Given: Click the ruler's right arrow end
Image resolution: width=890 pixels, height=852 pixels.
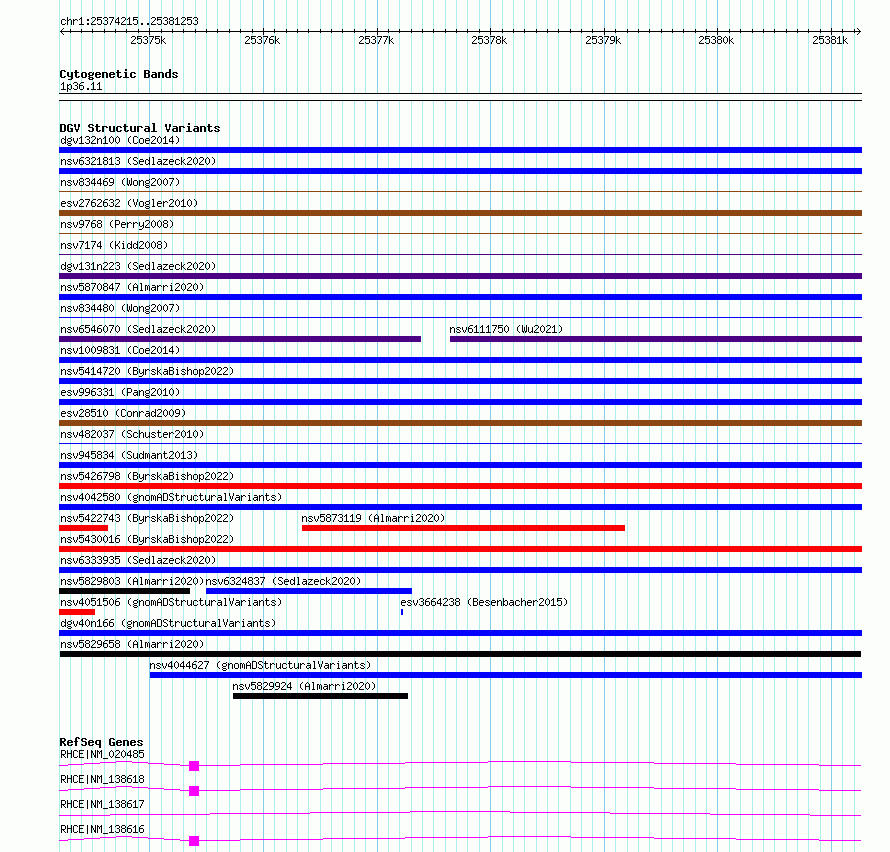Looking at the screenshot, I should coord(859,32).
